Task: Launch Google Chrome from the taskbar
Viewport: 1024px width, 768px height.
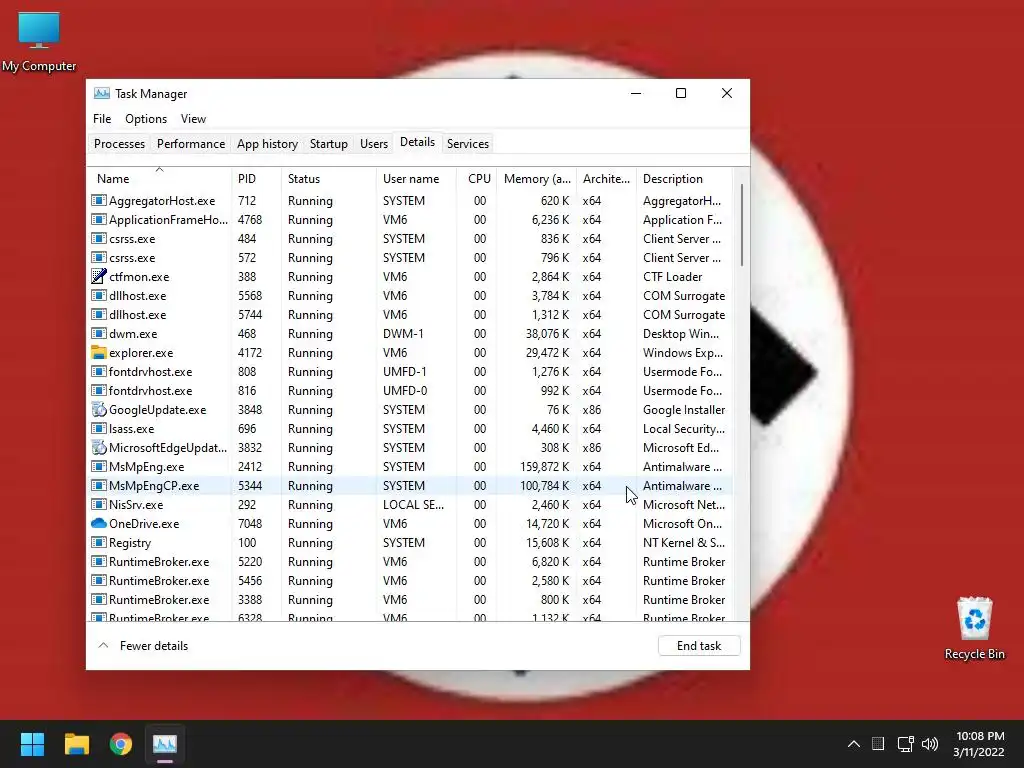Action: pos(121,744)
